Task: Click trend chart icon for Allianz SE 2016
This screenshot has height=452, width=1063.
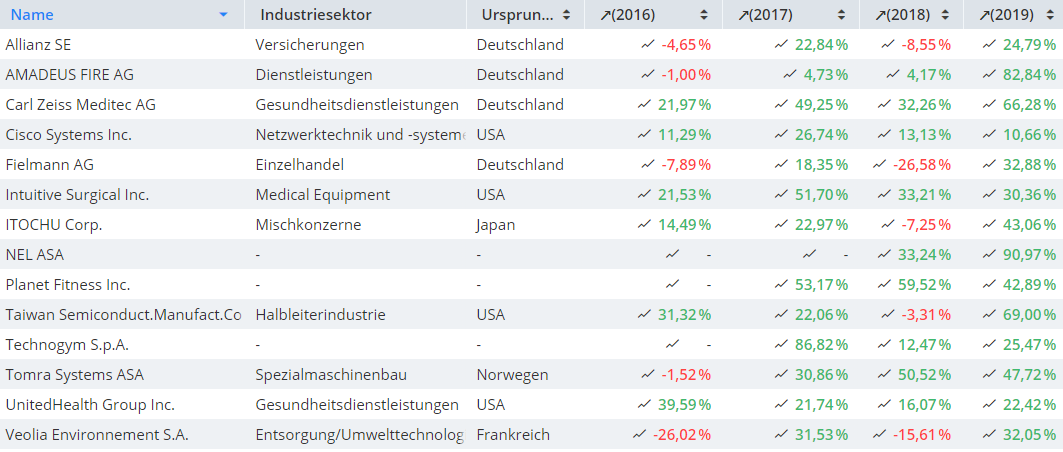Action: point(648,45)
